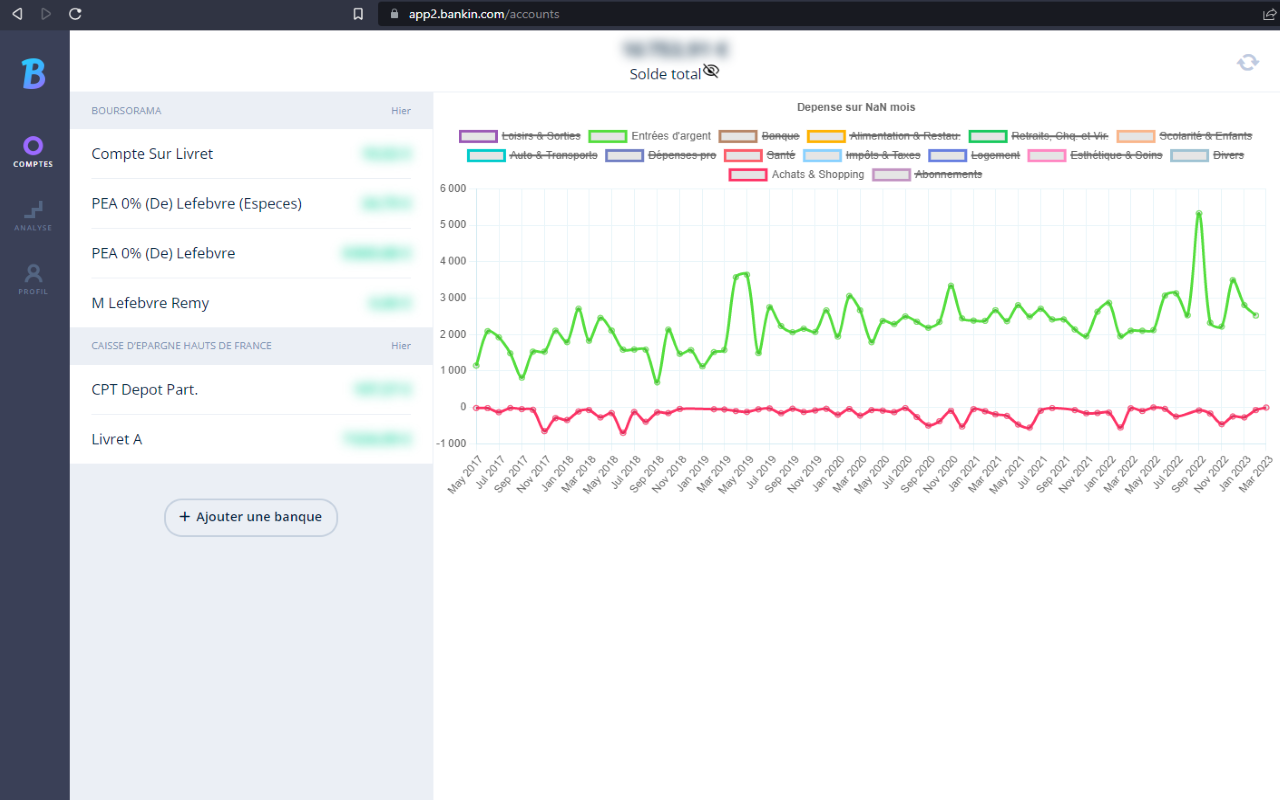Viewport: 1280px width, 800px height.
Task: Select the Livret A account
Action: click(117, 439)
